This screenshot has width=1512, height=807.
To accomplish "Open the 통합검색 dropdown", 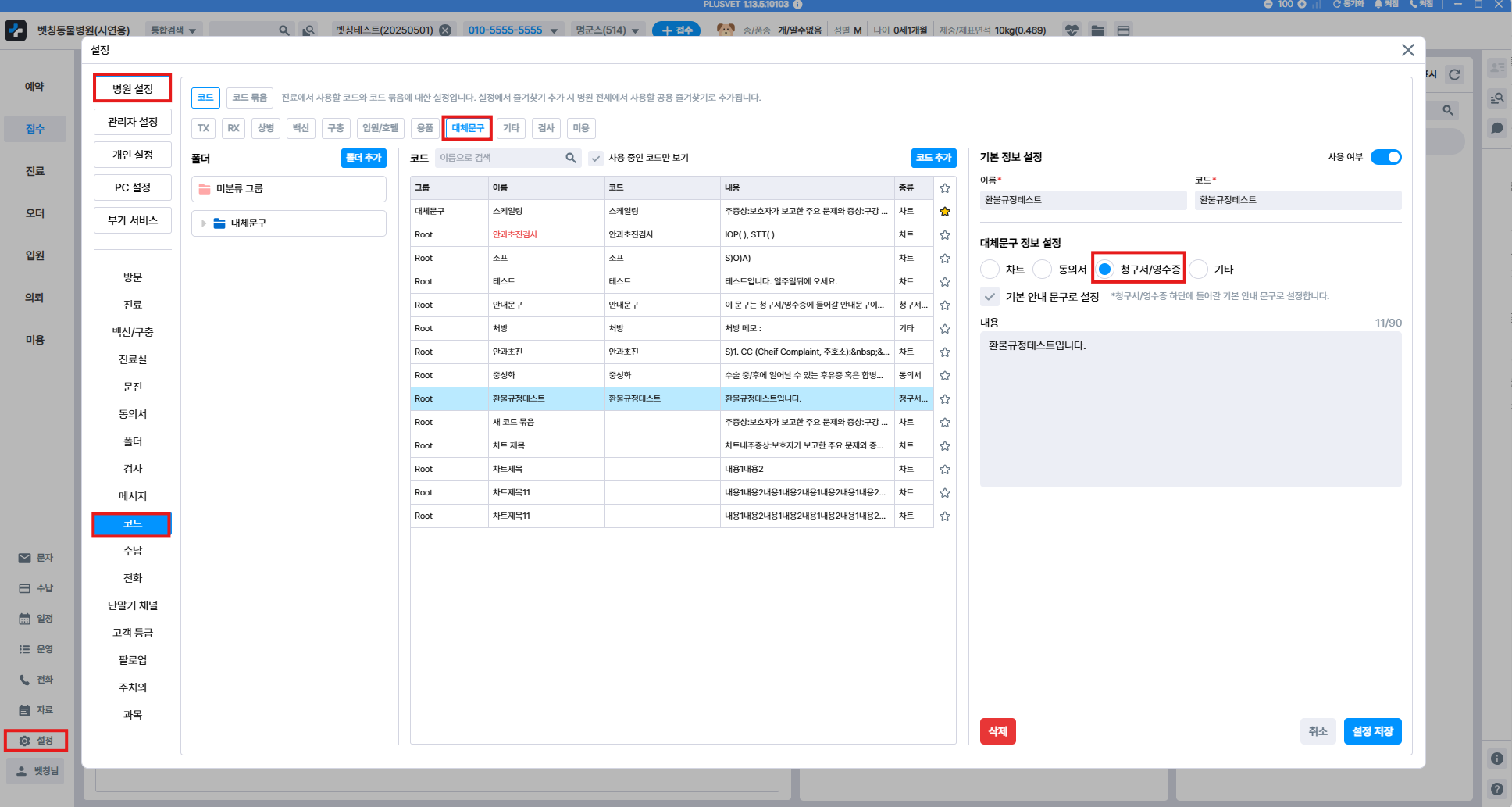I will 173,30.
